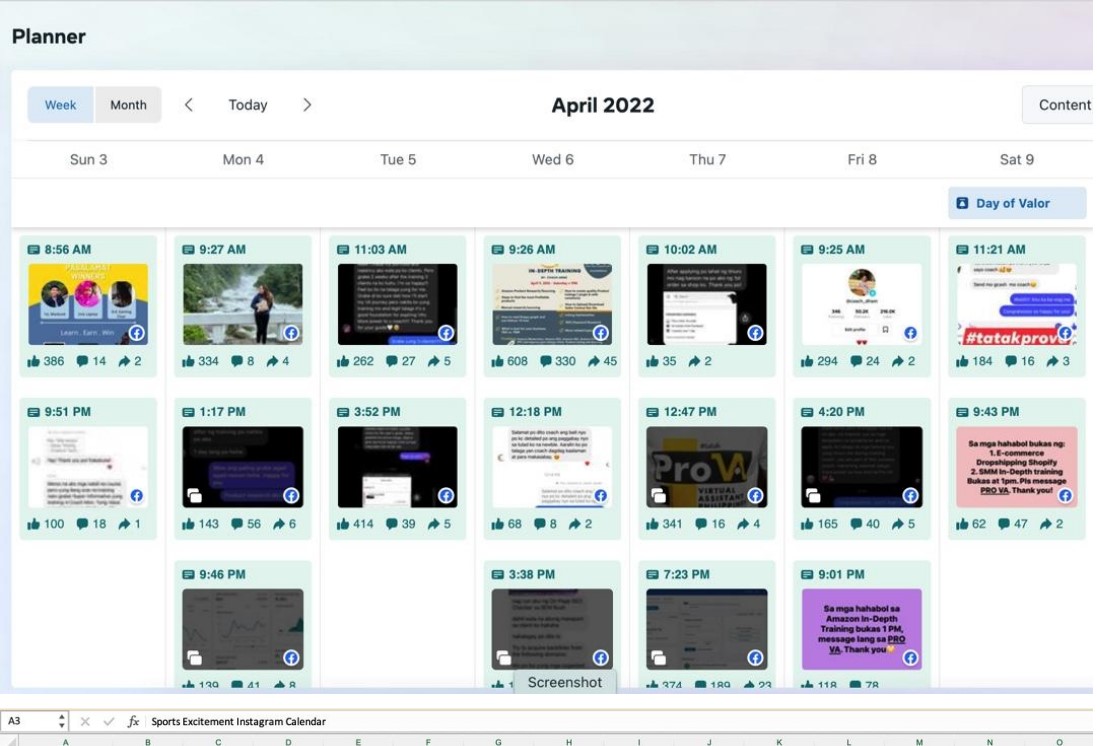Open Thu 12:47 PM ProVA post thumbnail
Image resolution: width=1097 pixels, height=746 pixels.
(x=707, y=467)
